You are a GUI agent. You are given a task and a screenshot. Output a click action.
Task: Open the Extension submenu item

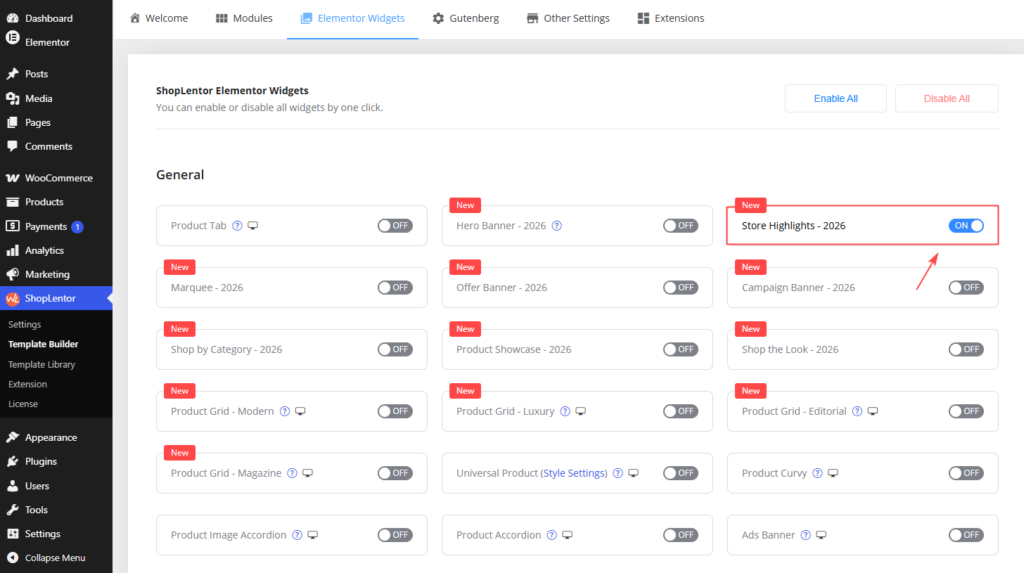[x=27, y=384]
